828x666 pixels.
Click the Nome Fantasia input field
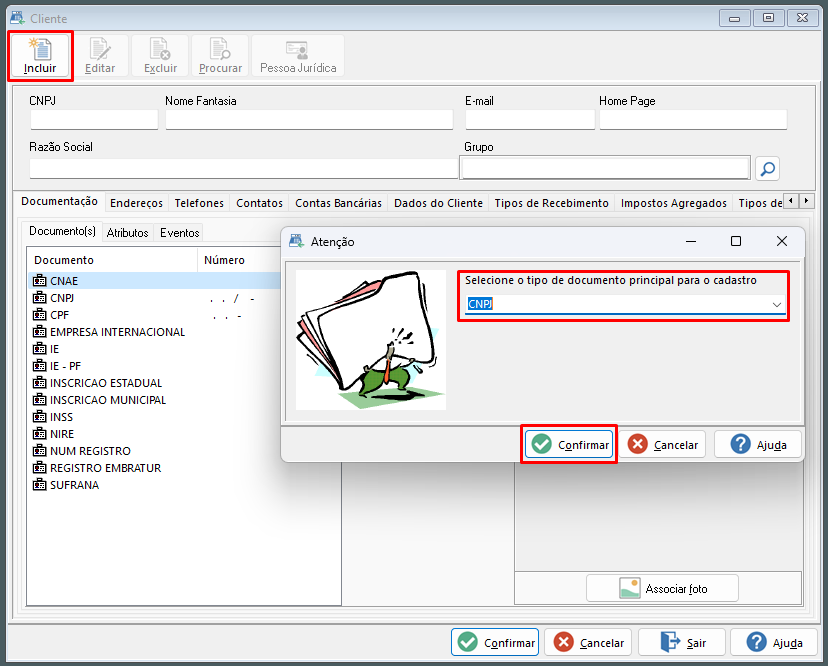[309, 119]
